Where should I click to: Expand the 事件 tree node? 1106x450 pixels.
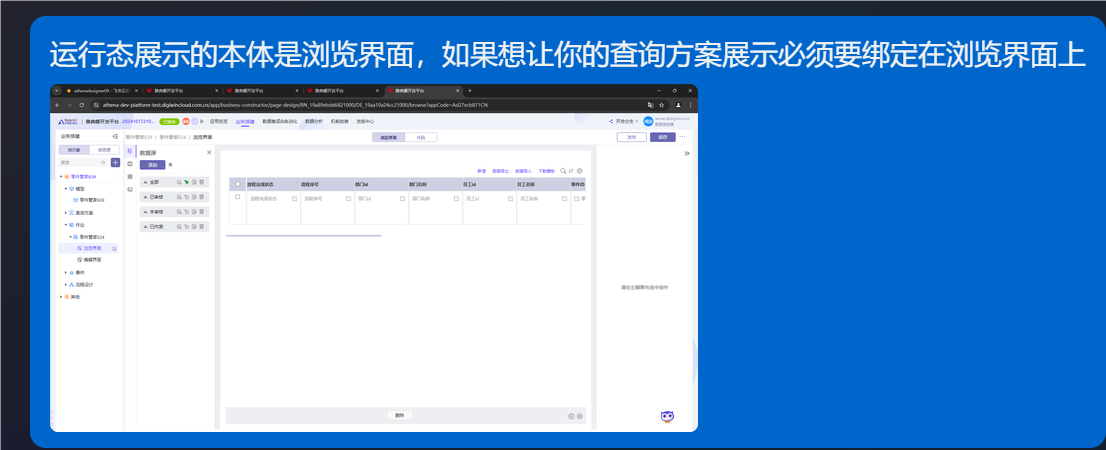[x=66, y=272]
